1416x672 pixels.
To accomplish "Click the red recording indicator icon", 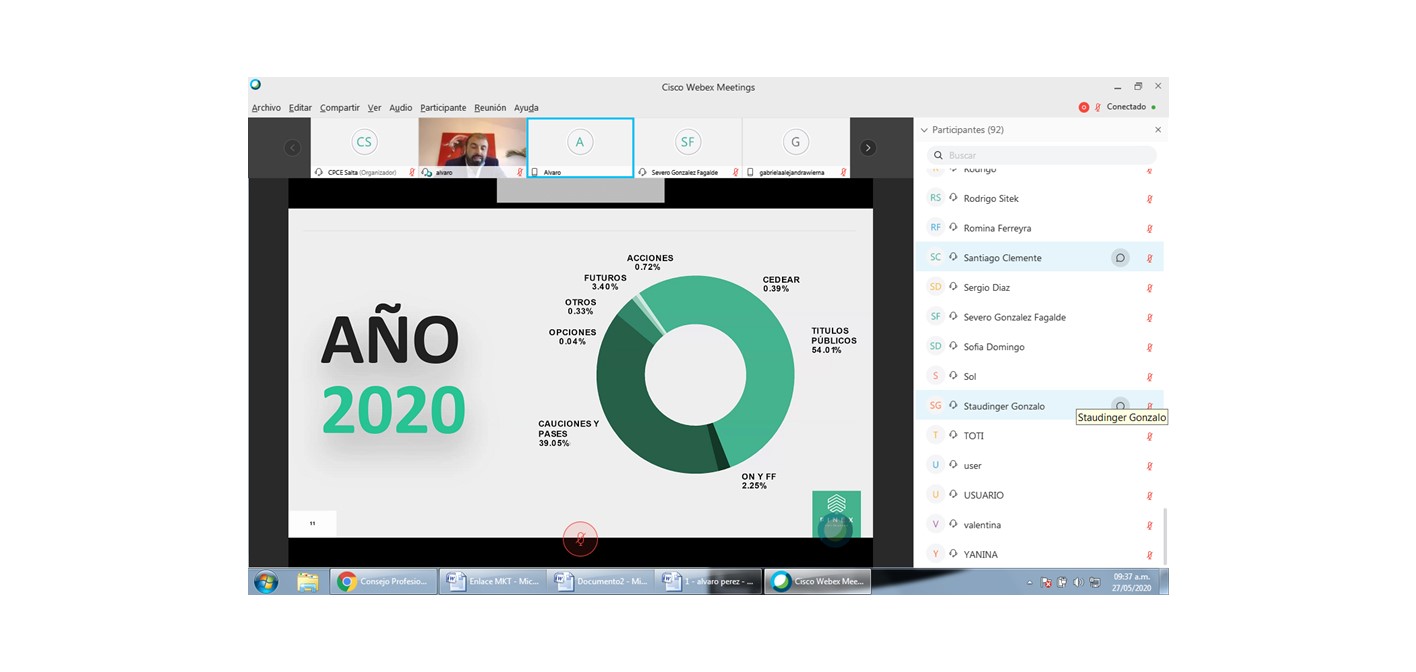I will (x=1083, y=107).
